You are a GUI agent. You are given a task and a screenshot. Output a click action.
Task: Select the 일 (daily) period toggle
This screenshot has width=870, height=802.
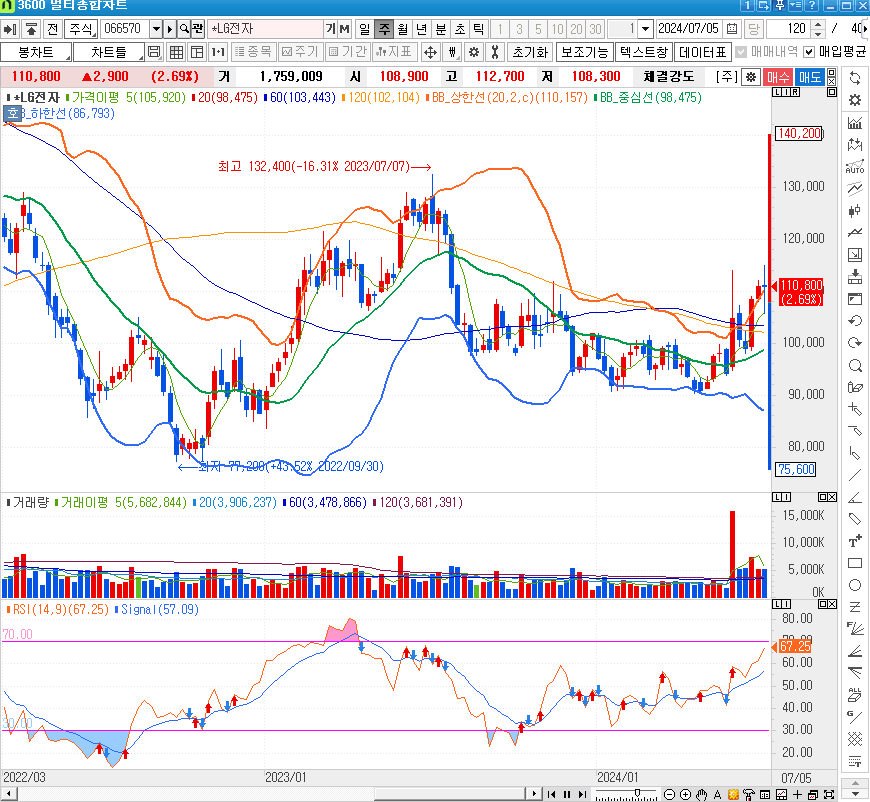[x=365, y=28]
